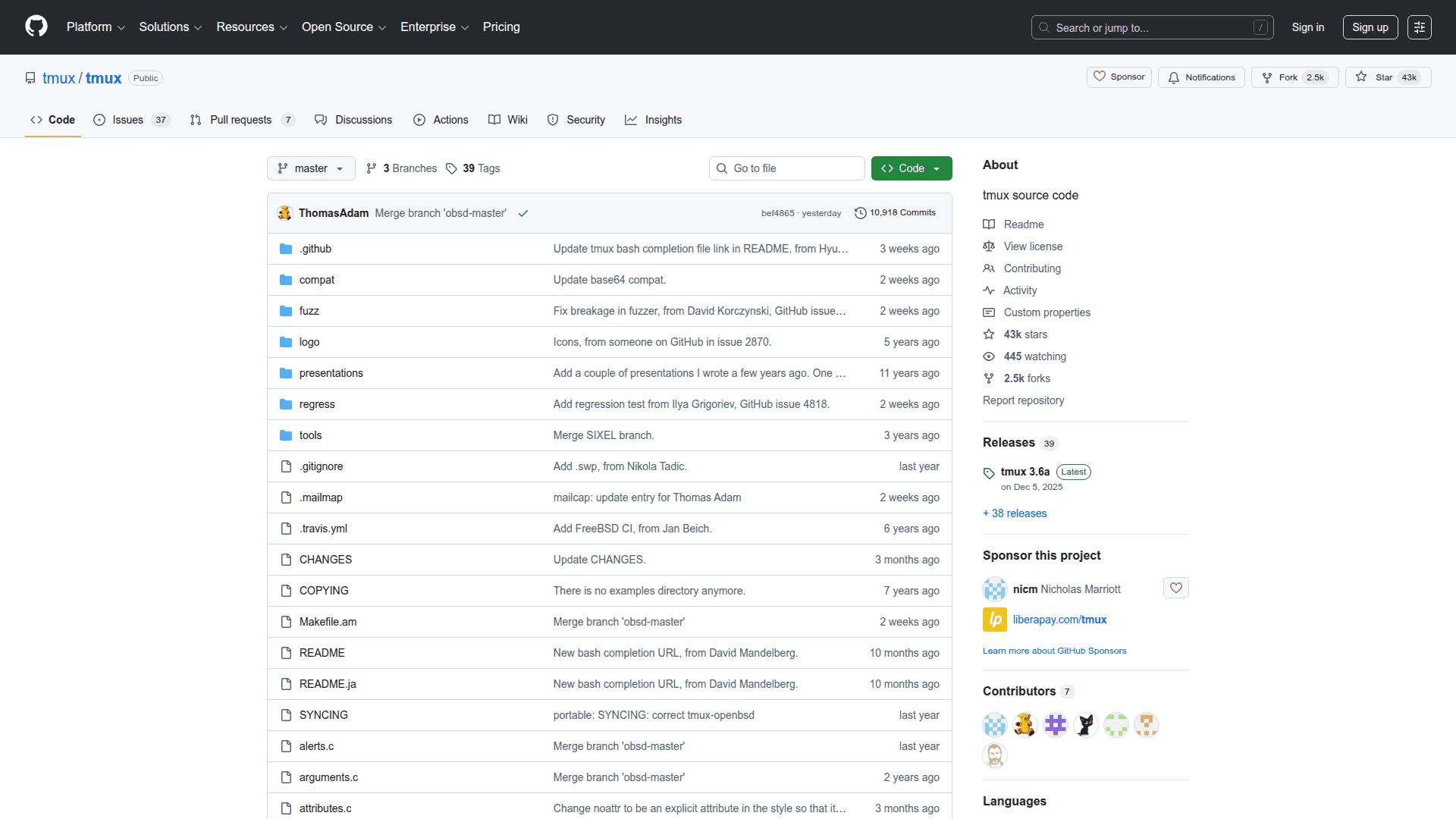The height and width of the screenshot is (819, 1456).
Task: Click the Liberapay logo icon
Action: (995, 620)
